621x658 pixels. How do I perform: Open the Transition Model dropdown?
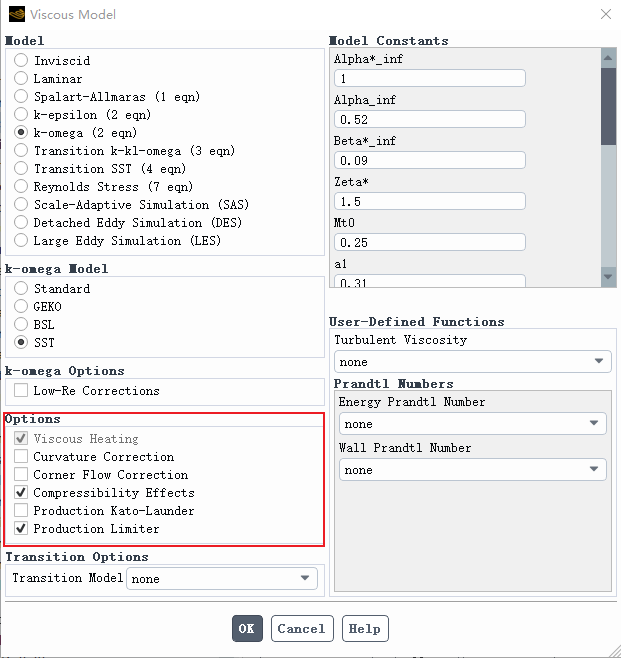coord(221,578)
